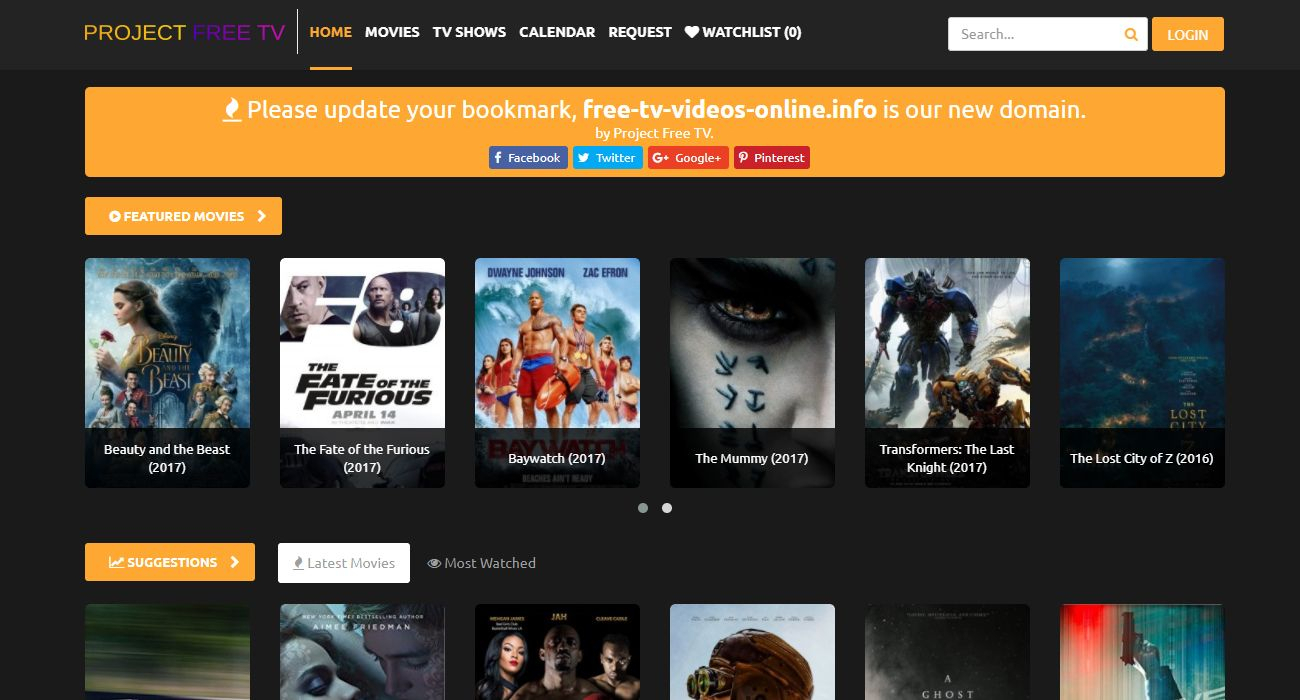Share on Facebook button
The image size is (1300, 700).
click(x=528, y=158)
